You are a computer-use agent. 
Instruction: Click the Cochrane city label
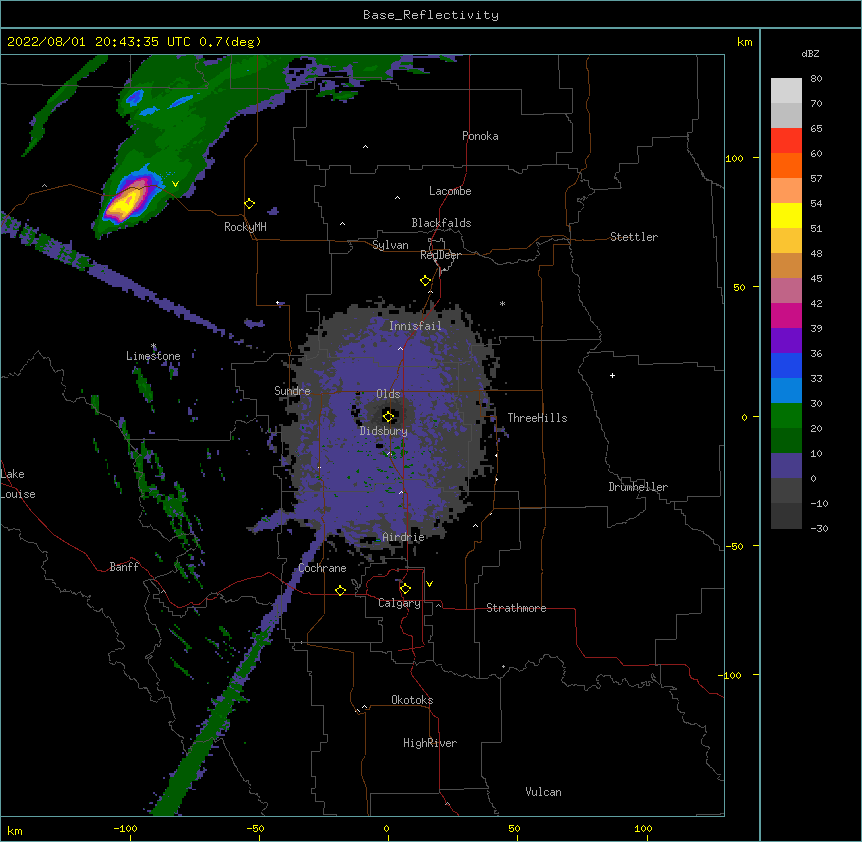[322, 568]
